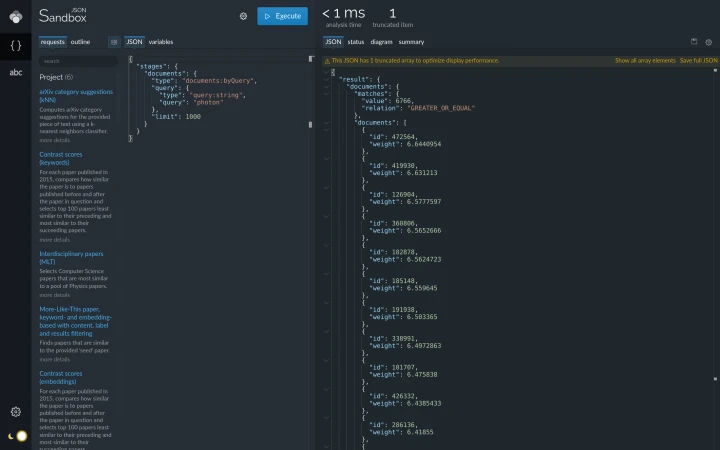Collapse the entry with id 286136
Viewport: 720px width, 450px height.
(x=326, y=418)
